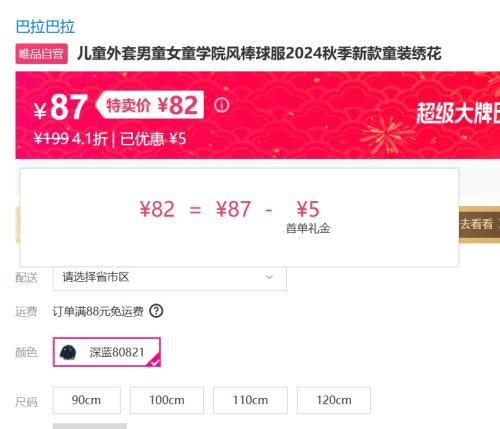The height and width of the screenshot is (429, 500).
Task: Click the price info circle icon
Action: 222,105
